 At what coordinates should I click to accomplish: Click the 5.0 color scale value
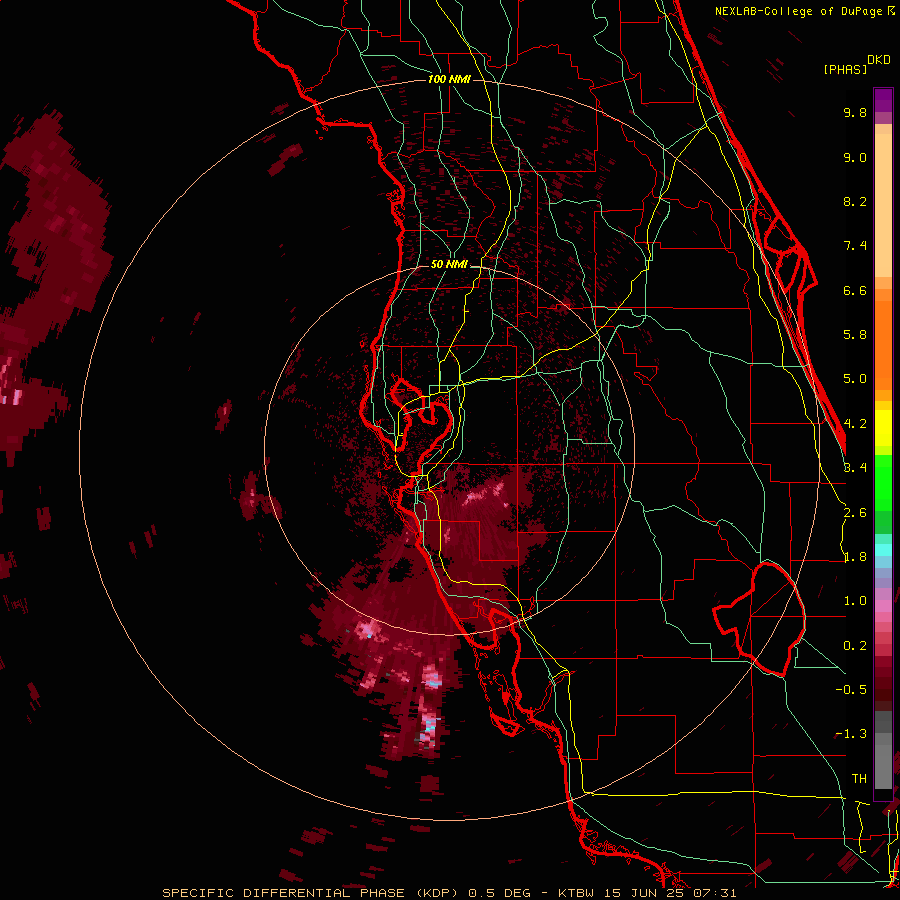[x=855, y=379]
